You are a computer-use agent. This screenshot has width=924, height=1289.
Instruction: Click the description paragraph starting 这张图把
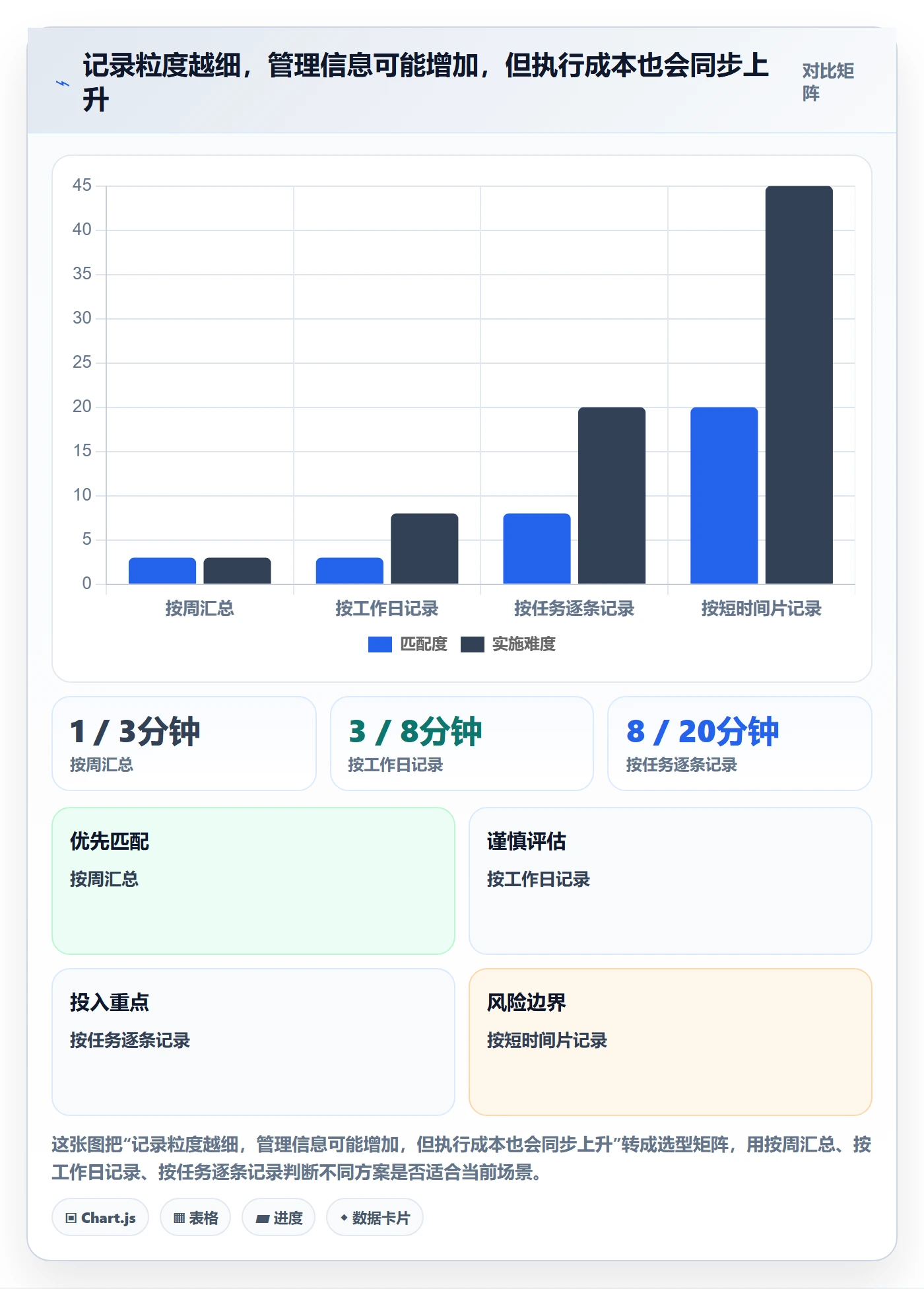(461, 1158)
